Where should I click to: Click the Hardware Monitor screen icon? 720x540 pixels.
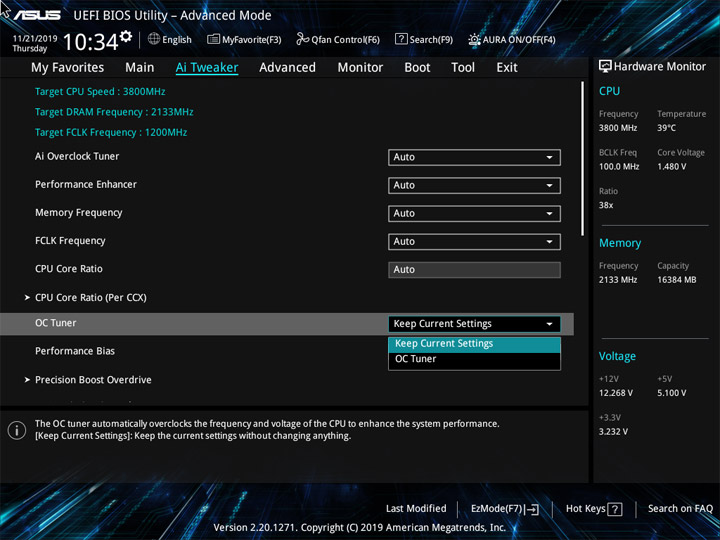pos(605,66)
